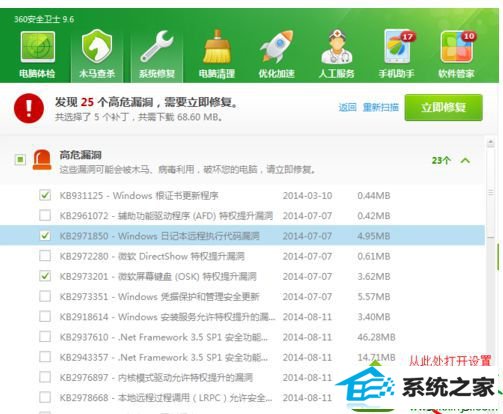This screenshot has width=503, height=414.
Task: Toggle the 高危漏洞 group checkbox
Action: [20, 160]
